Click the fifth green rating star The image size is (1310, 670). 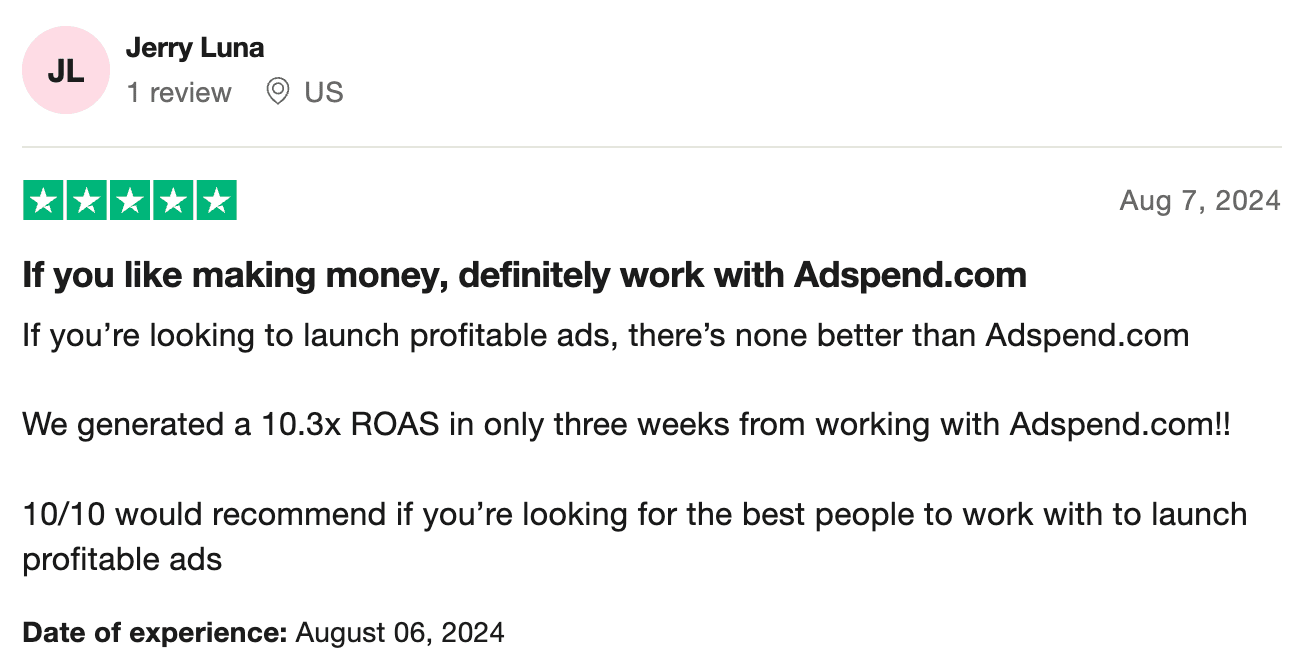[x=216, y=201]
